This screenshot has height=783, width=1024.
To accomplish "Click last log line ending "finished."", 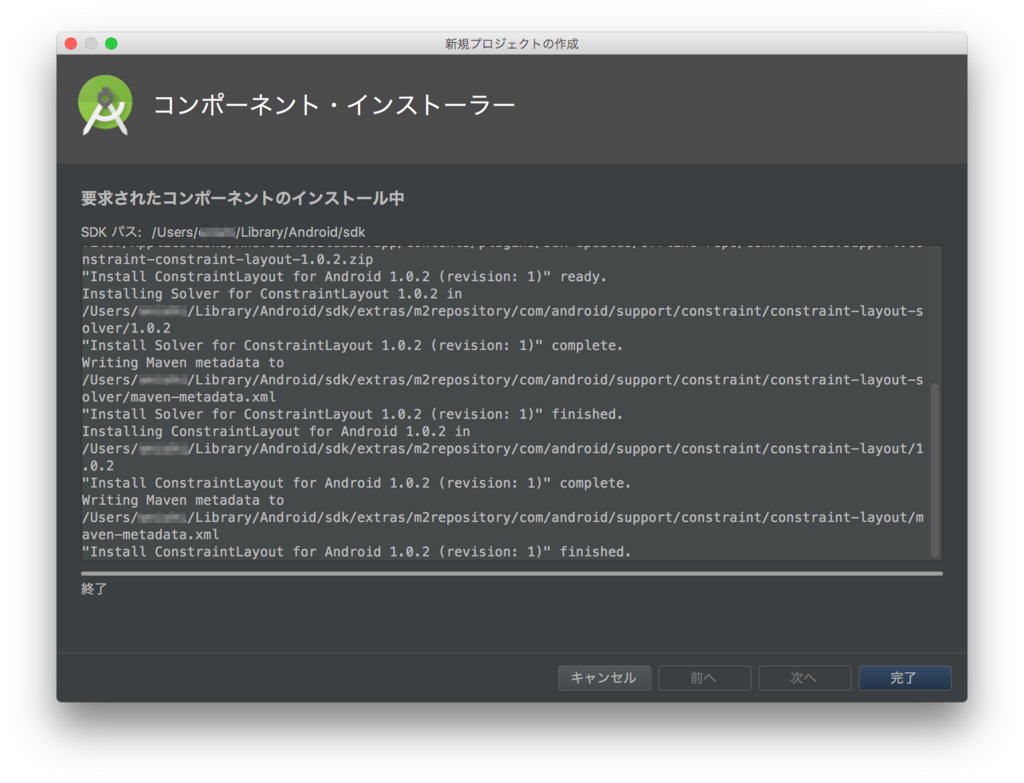I will pos(356,552).
